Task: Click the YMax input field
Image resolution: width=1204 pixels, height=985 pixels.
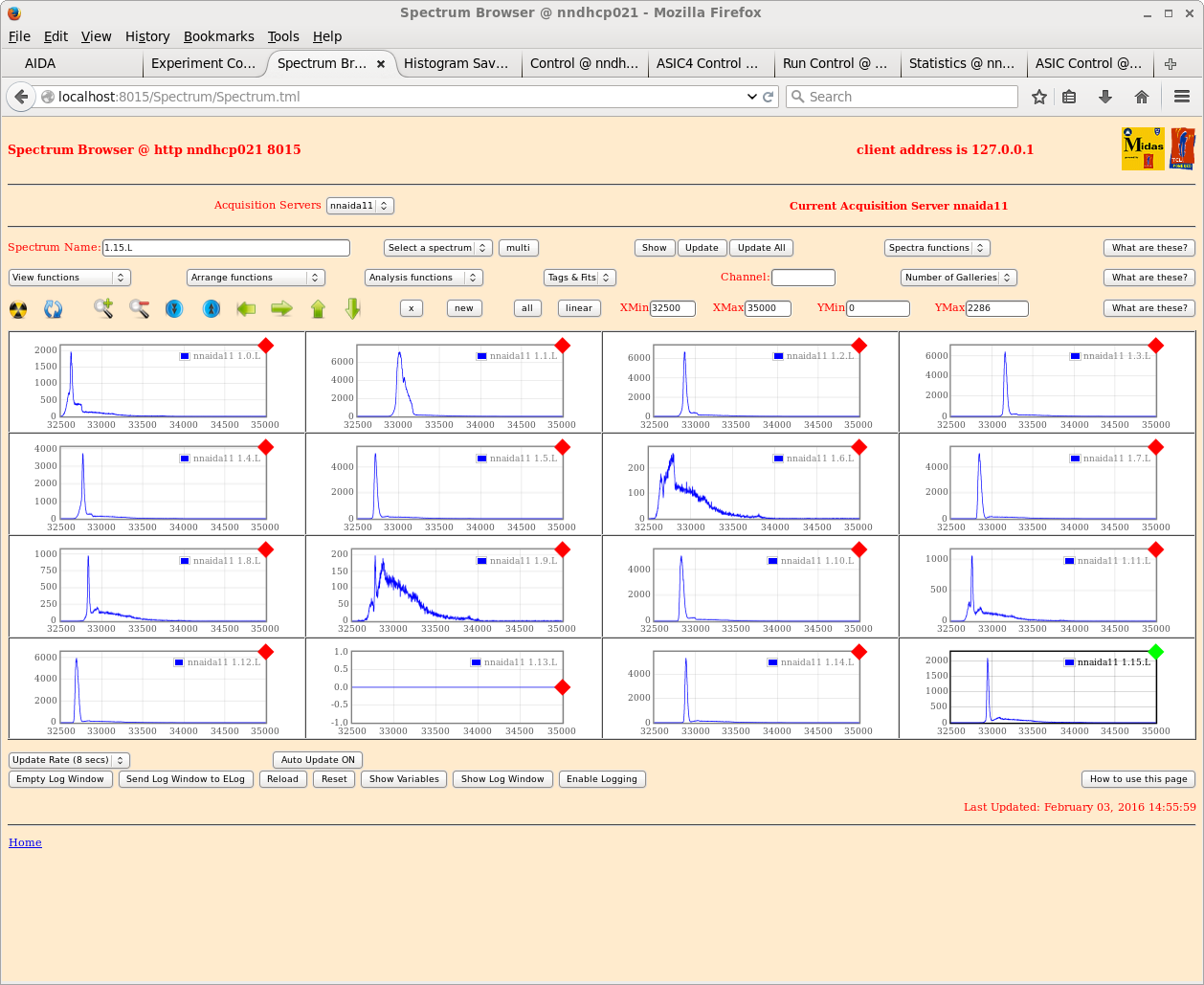Action: tap(997, 308)
